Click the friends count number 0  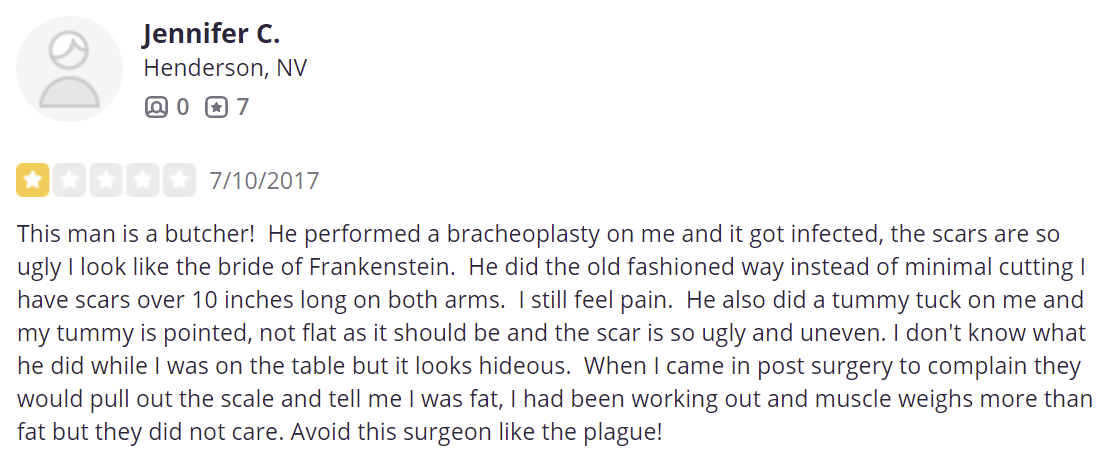(x=182, y=107)
